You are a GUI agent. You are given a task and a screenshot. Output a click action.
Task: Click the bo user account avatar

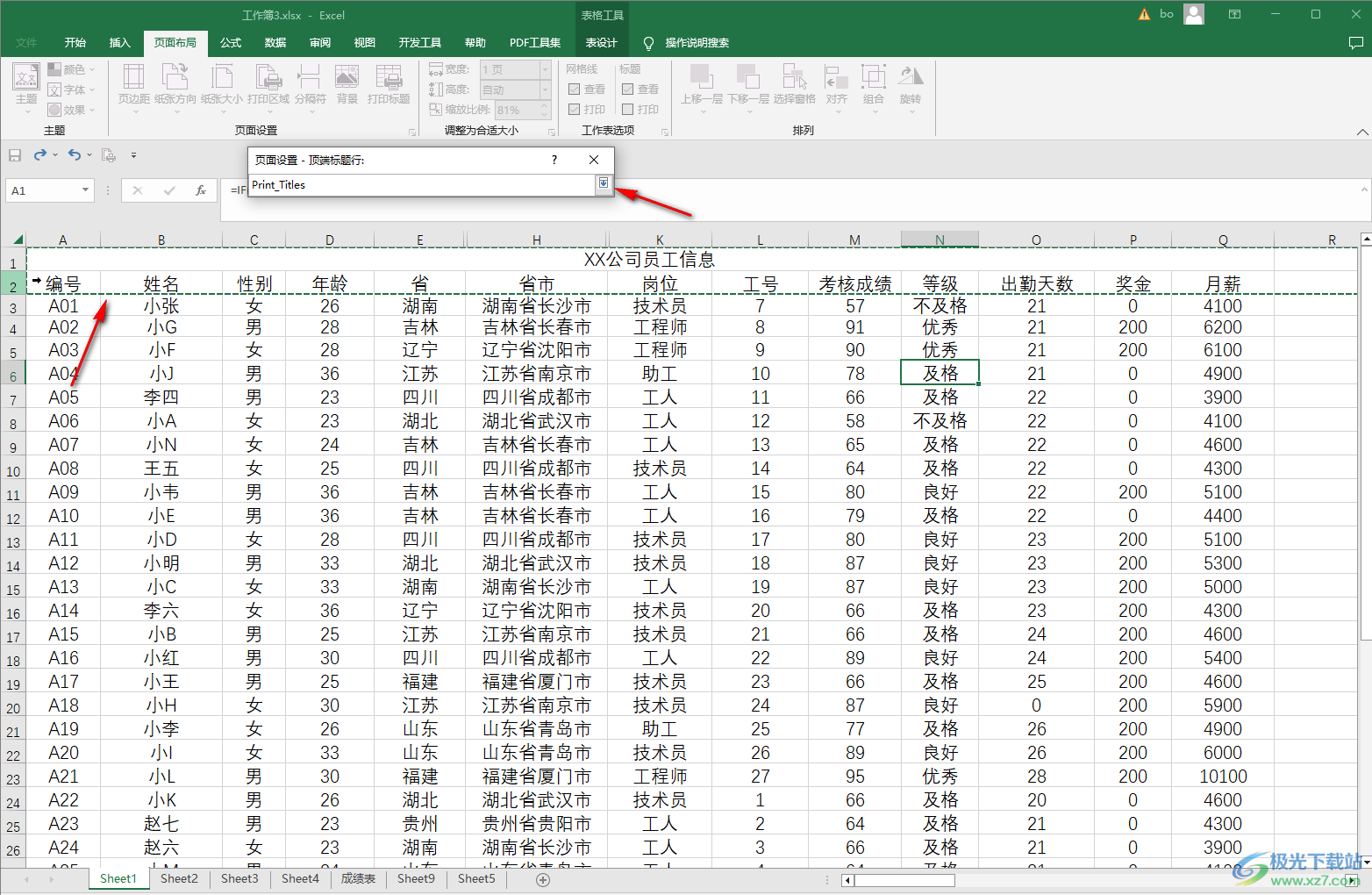point(1193,14)
